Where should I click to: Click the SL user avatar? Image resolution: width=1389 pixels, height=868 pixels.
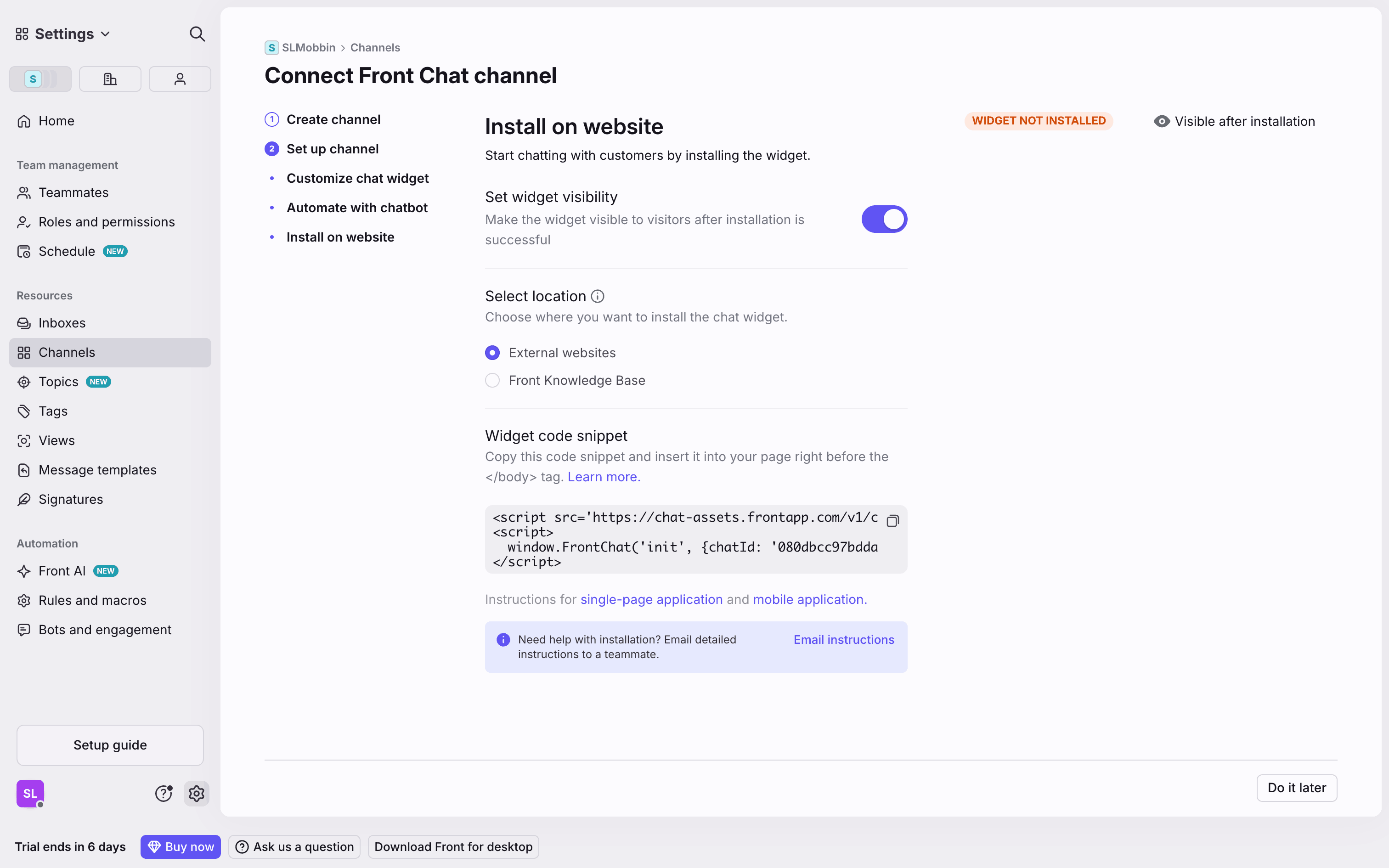click(x=30, y=794)
